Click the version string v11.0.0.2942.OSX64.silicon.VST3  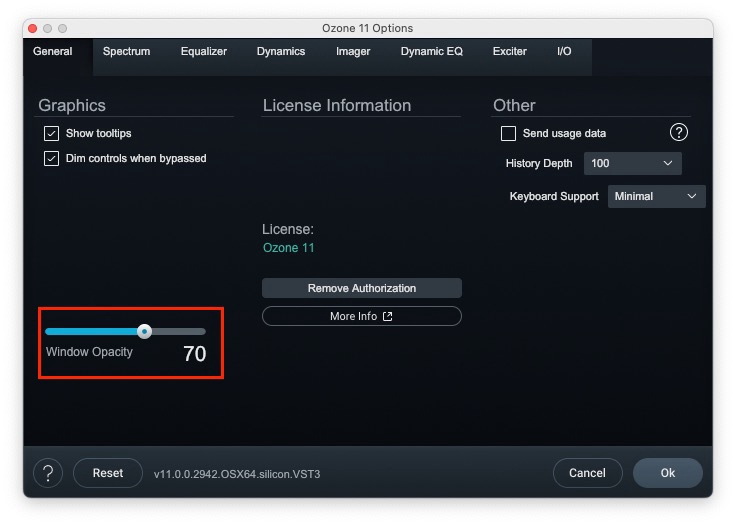tap(237, 474)
